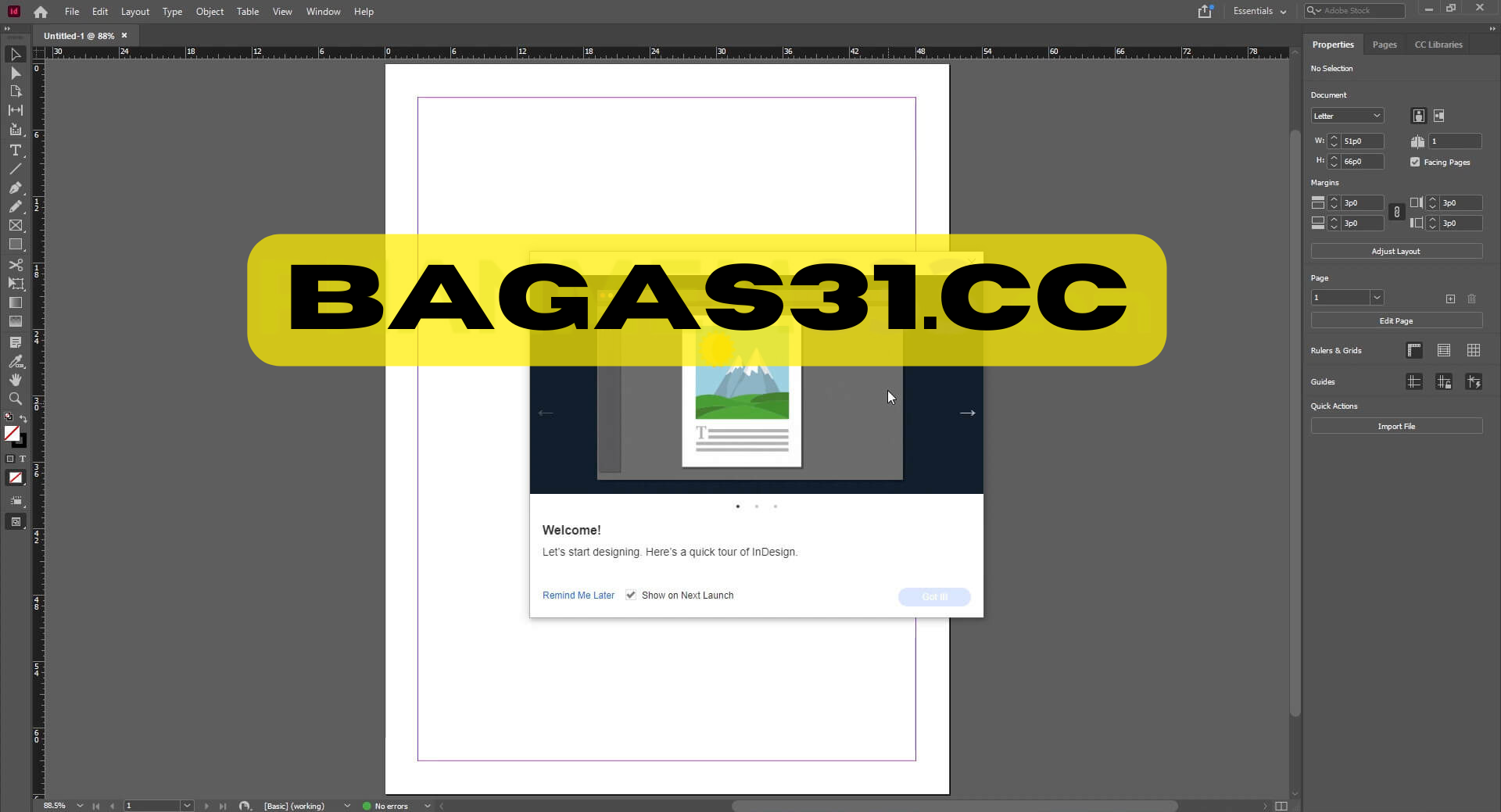This screenshot has height=812, width=1501.
Task: Set portrait page orientation
Action: 1418,116
